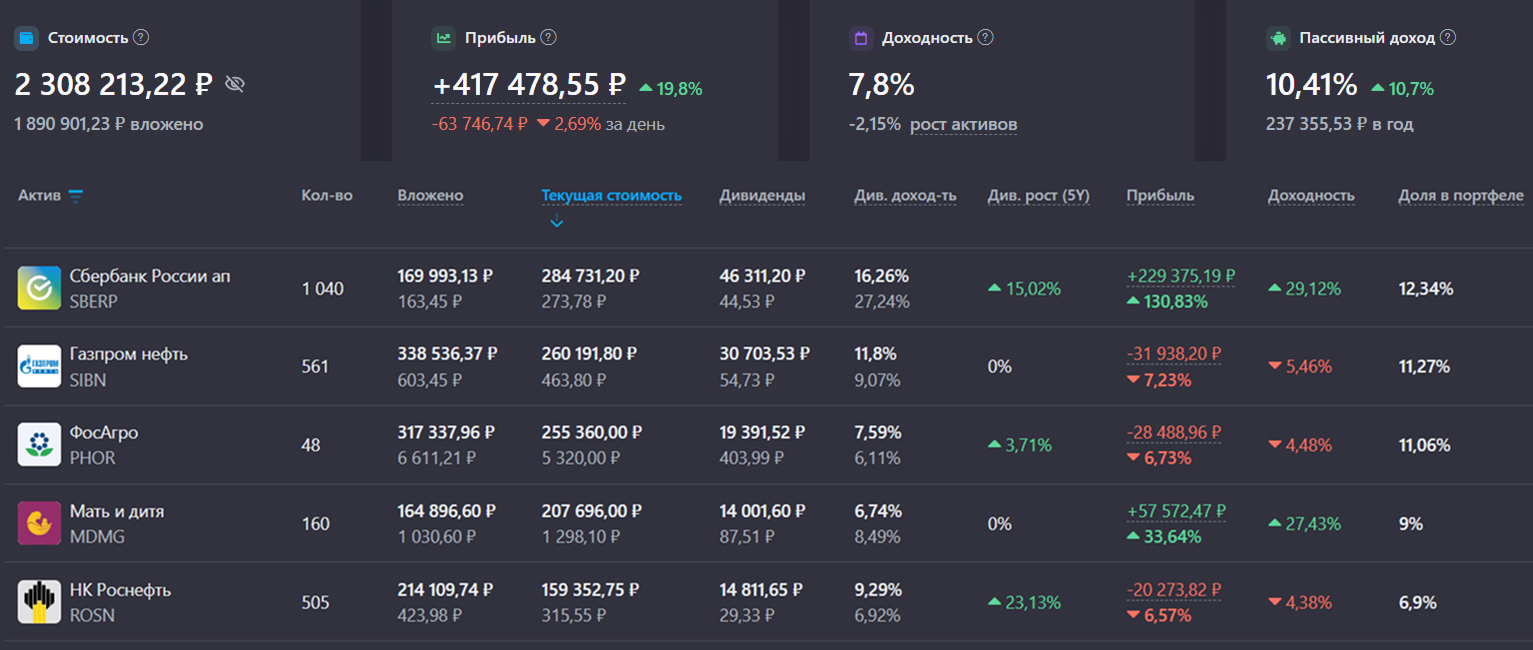Click the +417 478,55 ₽ profit value

(x=529, y=85)
